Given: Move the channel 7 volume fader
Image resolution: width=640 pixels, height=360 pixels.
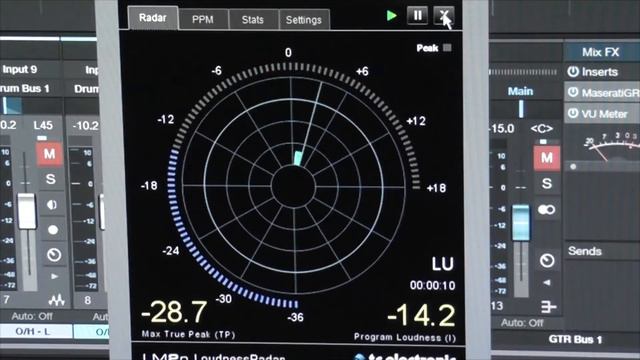Looking at the screenshot, I should click(27, 211).
